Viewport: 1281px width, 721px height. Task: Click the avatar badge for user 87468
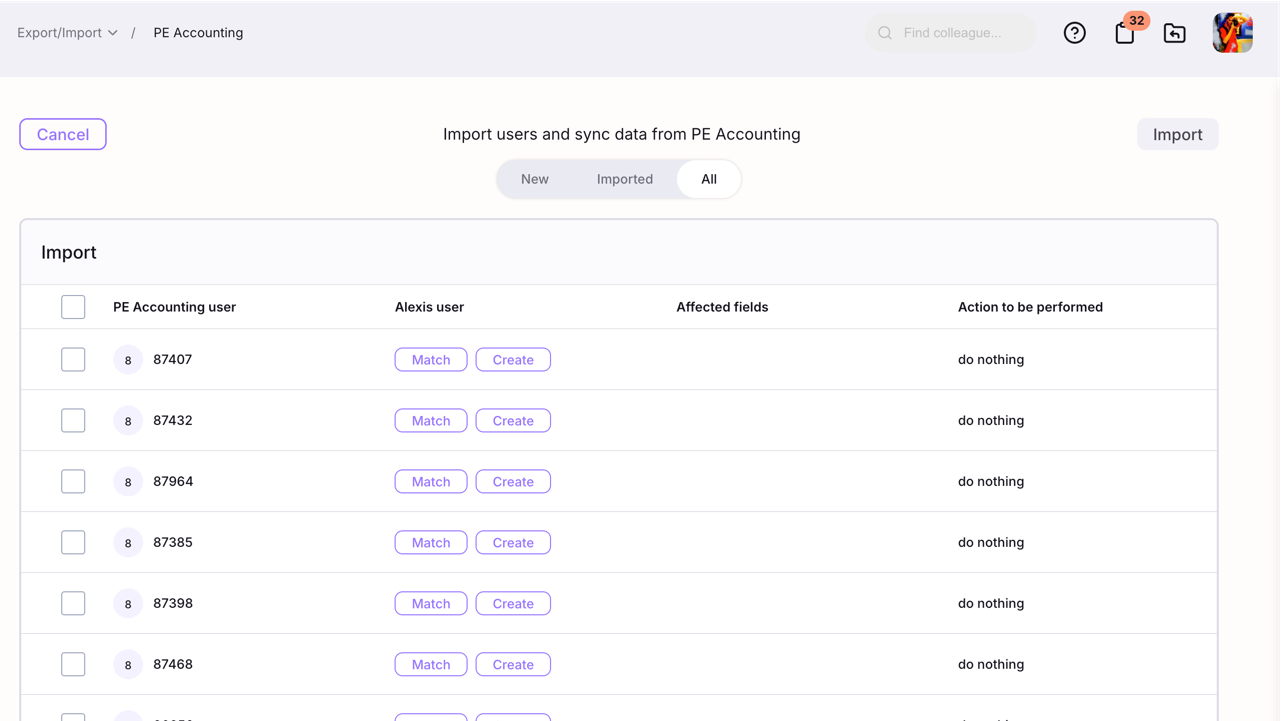[x=128, y=665]
